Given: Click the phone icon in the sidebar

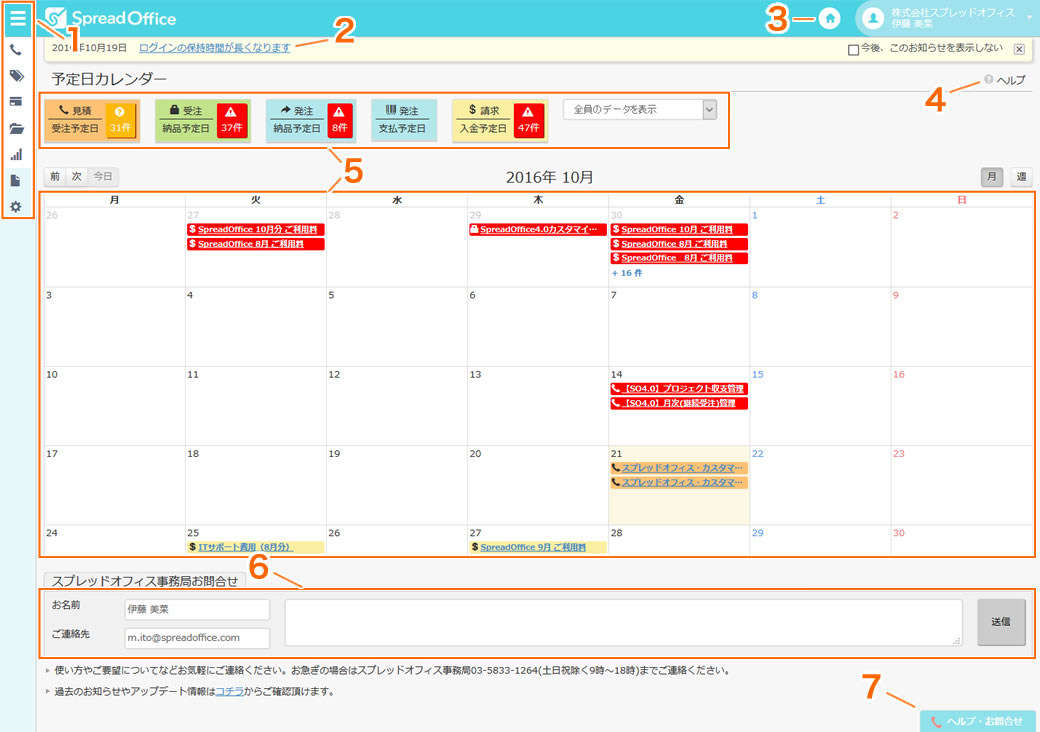Looking at the screenshot, I should (x=16, y=50).
